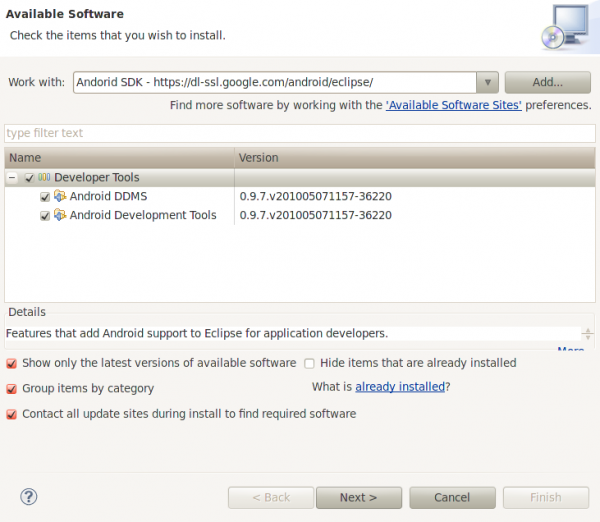Click the Android Development Tools feature icon

[60, 215]
